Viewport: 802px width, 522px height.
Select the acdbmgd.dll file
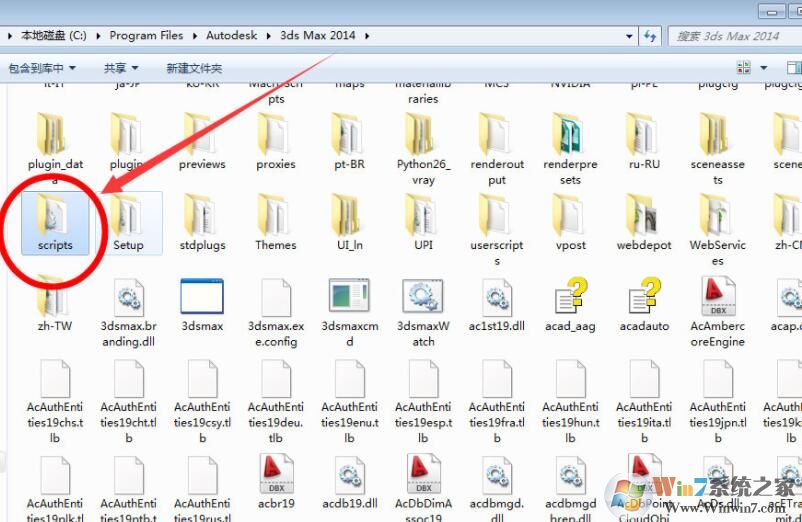pos(497,488)
